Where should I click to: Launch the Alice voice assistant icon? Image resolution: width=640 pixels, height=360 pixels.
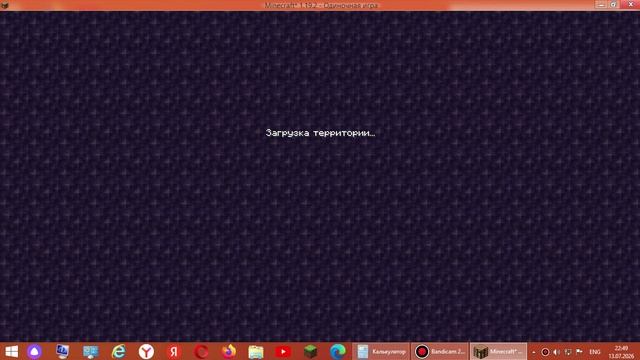(35, 351)
